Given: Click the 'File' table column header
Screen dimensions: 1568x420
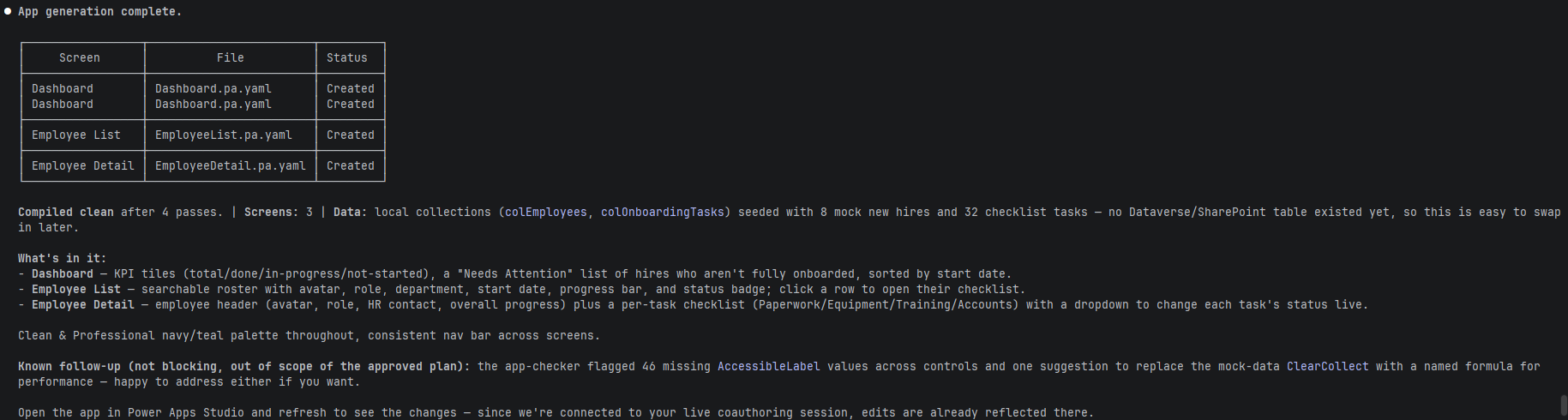Looking at the screenshot, I should (231, 57).
